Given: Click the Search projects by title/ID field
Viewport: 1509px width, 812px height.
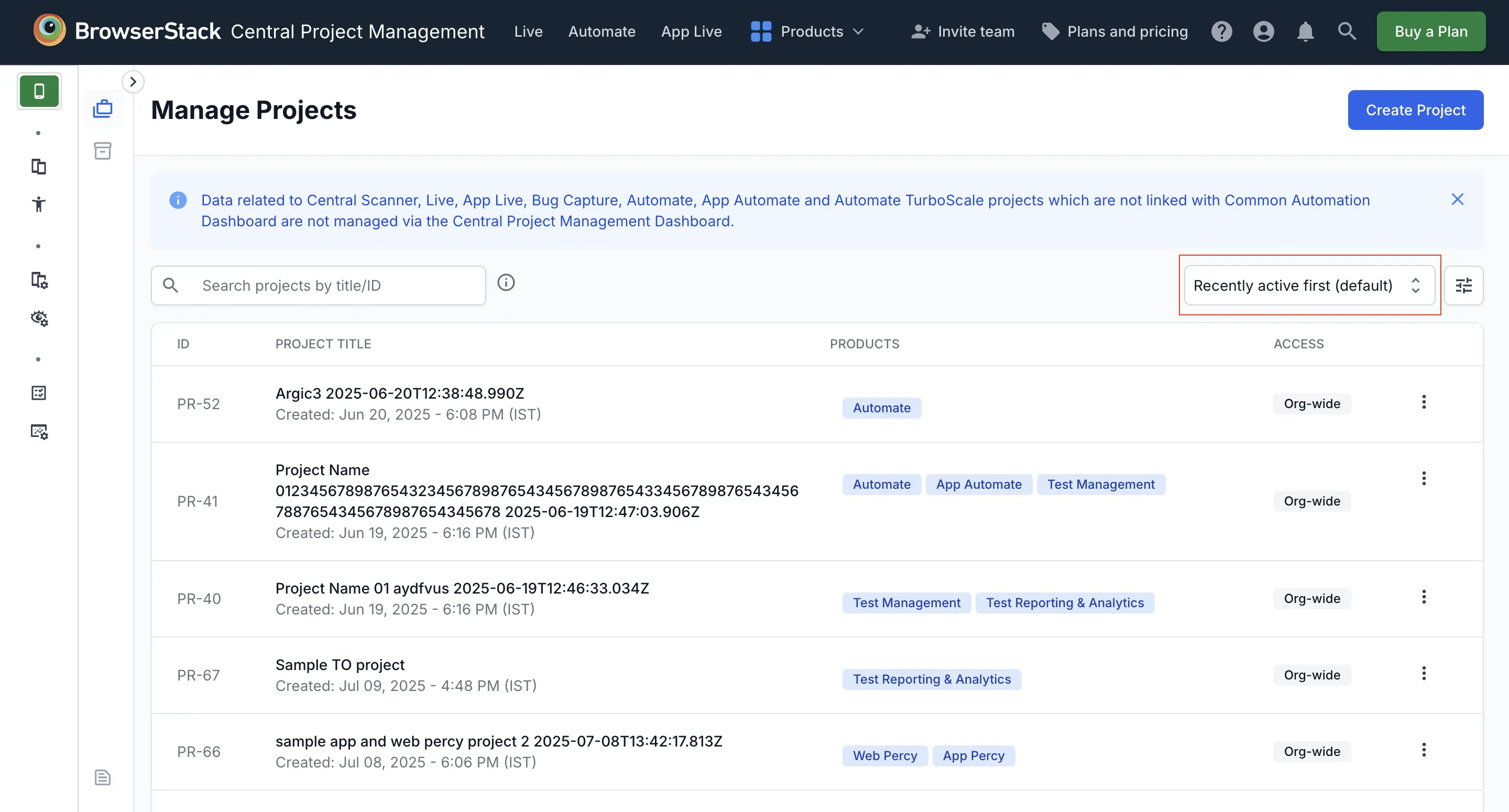Looking at the screenshot, I should coord(318,286).
